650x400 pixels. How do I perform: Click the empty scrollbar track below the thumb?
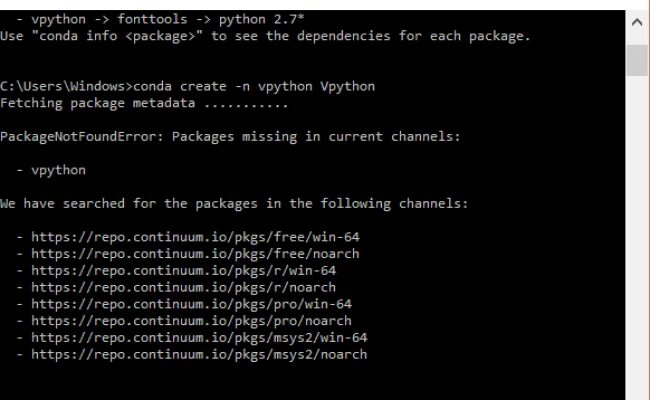[x=637, y=236]
